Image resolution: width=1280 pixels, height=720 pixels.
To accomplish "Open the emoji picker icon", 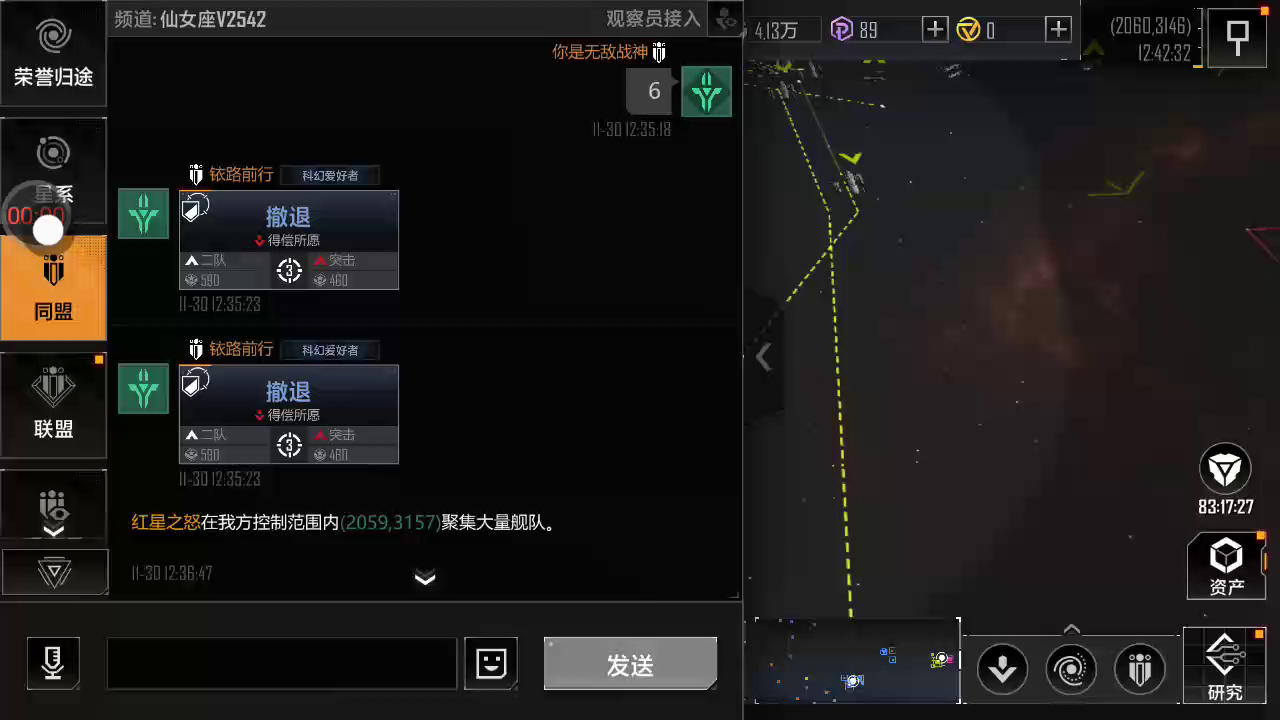I will point(491,663).
